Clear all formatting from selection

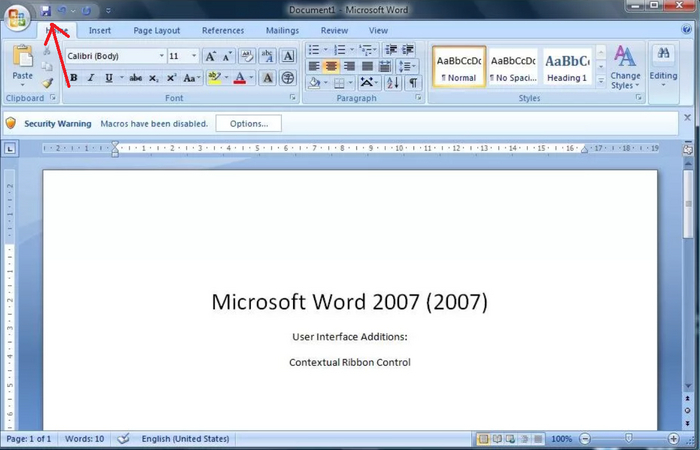tap(246, 56)
